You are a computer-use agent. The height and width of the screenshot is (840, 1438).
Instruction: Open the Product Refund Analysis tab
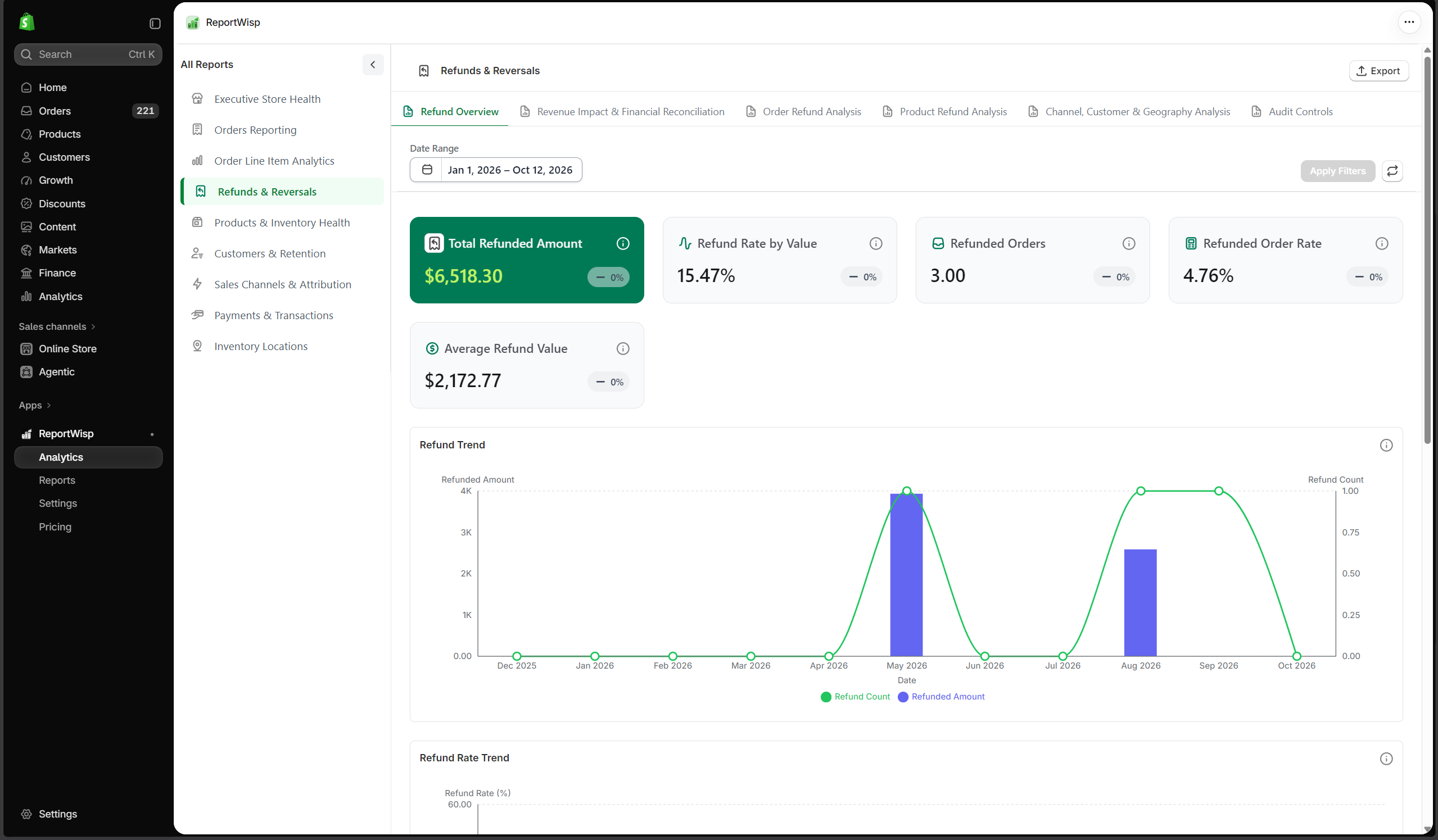944,112
